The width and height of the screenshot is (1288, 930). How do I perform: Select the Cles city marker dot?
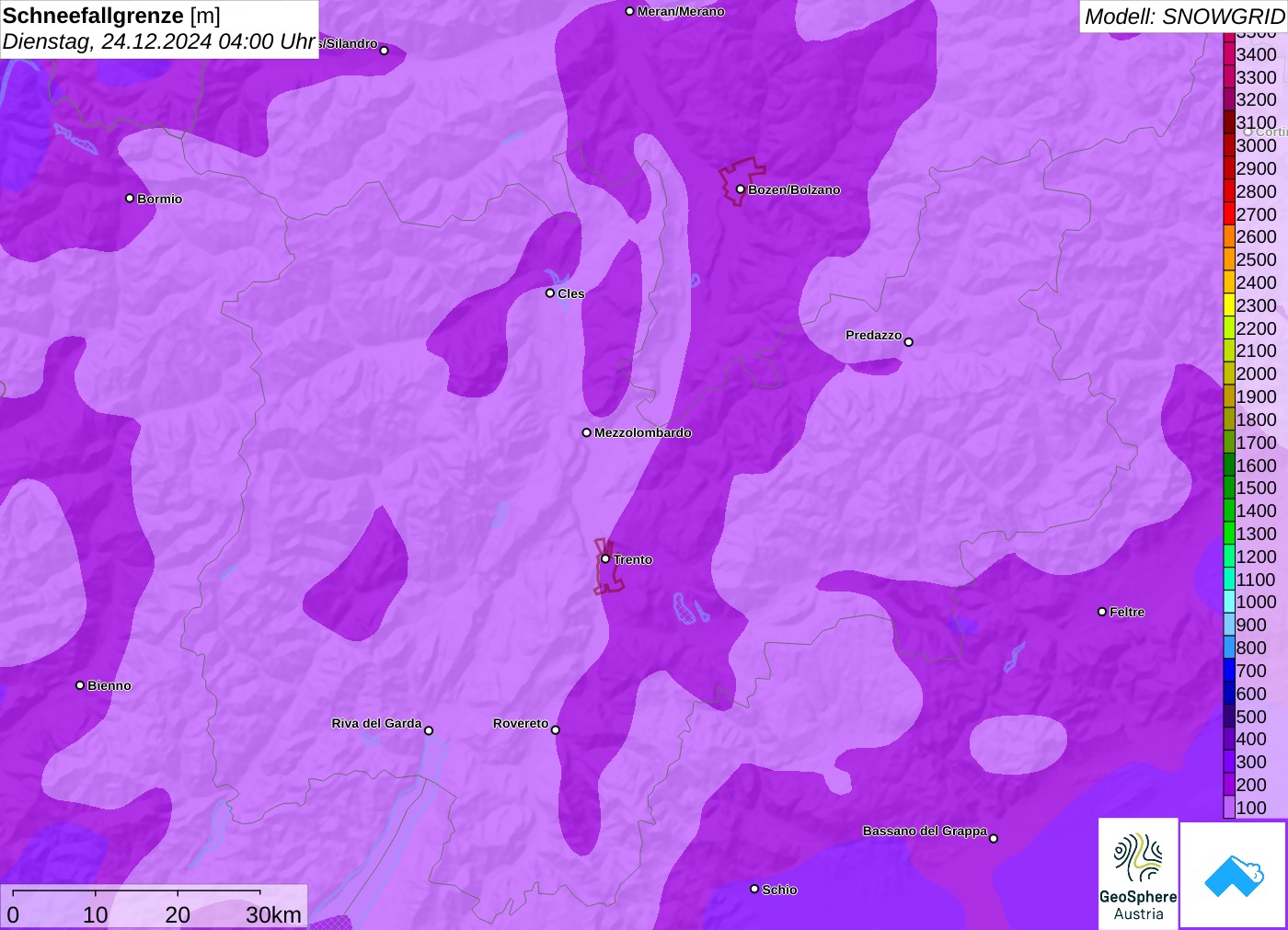[550, 293]
